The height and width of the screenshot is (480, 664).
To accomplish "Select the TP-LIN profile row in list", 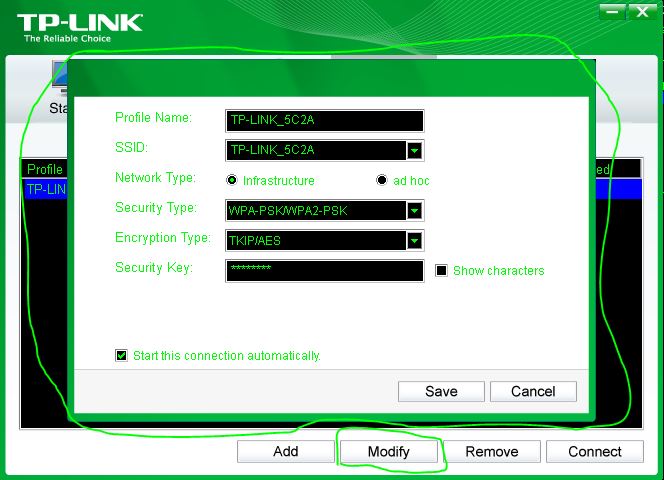I will (x=44, y=189).
